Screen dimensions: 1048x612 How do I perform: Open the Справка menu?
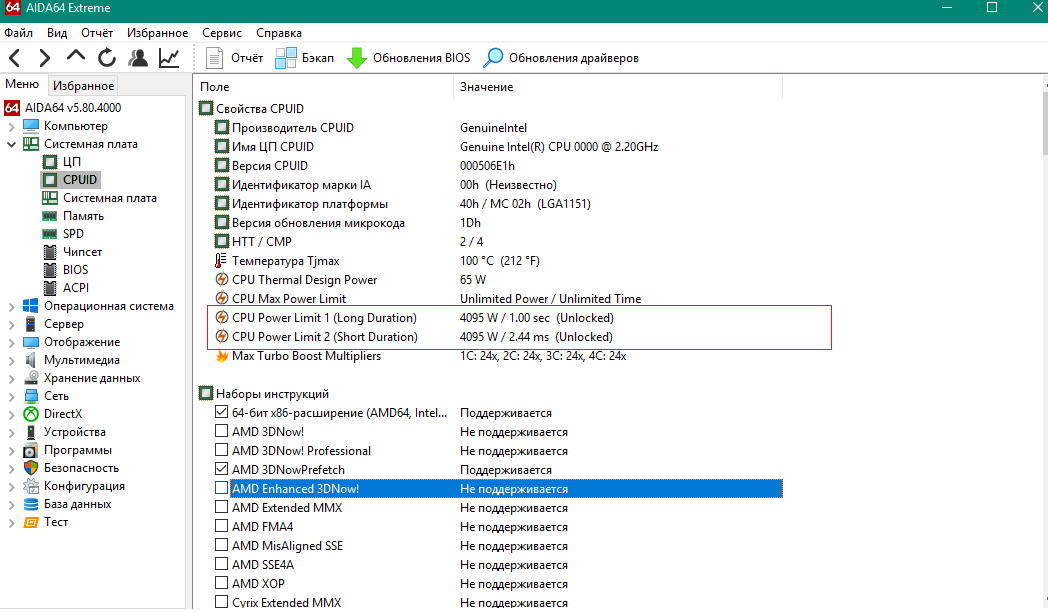click(279, 33)
